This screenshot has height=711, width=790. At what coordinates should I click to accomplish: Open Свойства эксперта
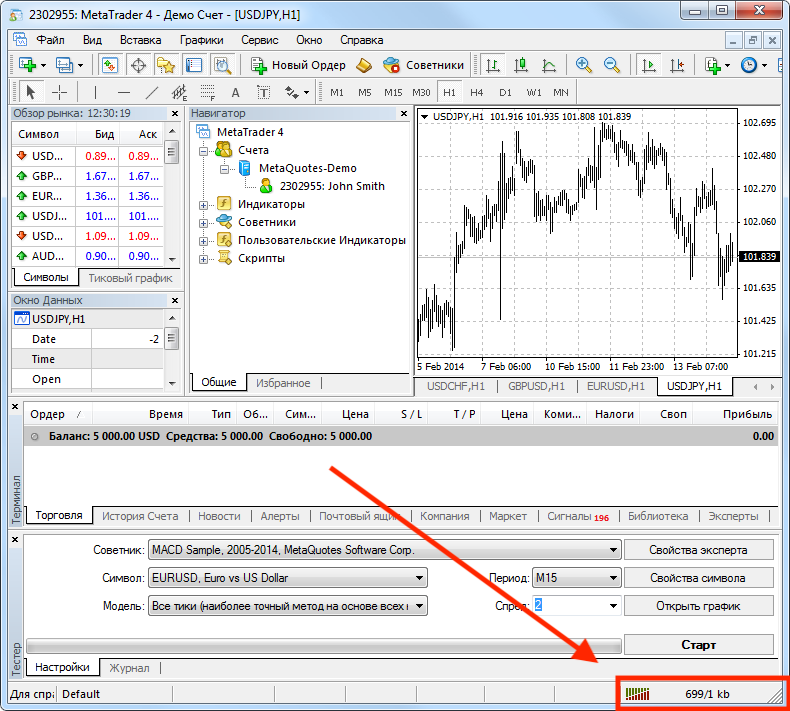pyautogui.click(x=698, y=550)
